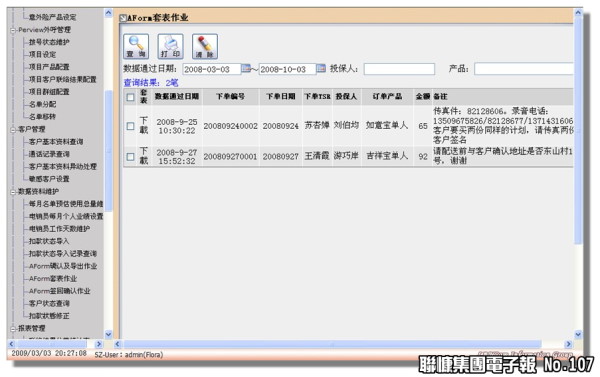Open 扣款状态导入 in the tree
Image resolution: width=600 pixels, height=377 pixels.
coord(49,241)
